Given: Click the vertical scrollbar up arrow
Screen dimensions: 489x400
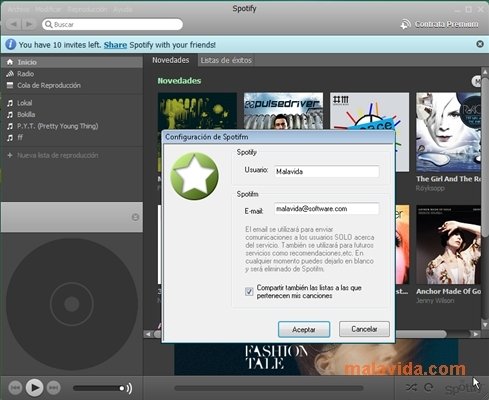Looking at the screenshot, I should 485,71.
